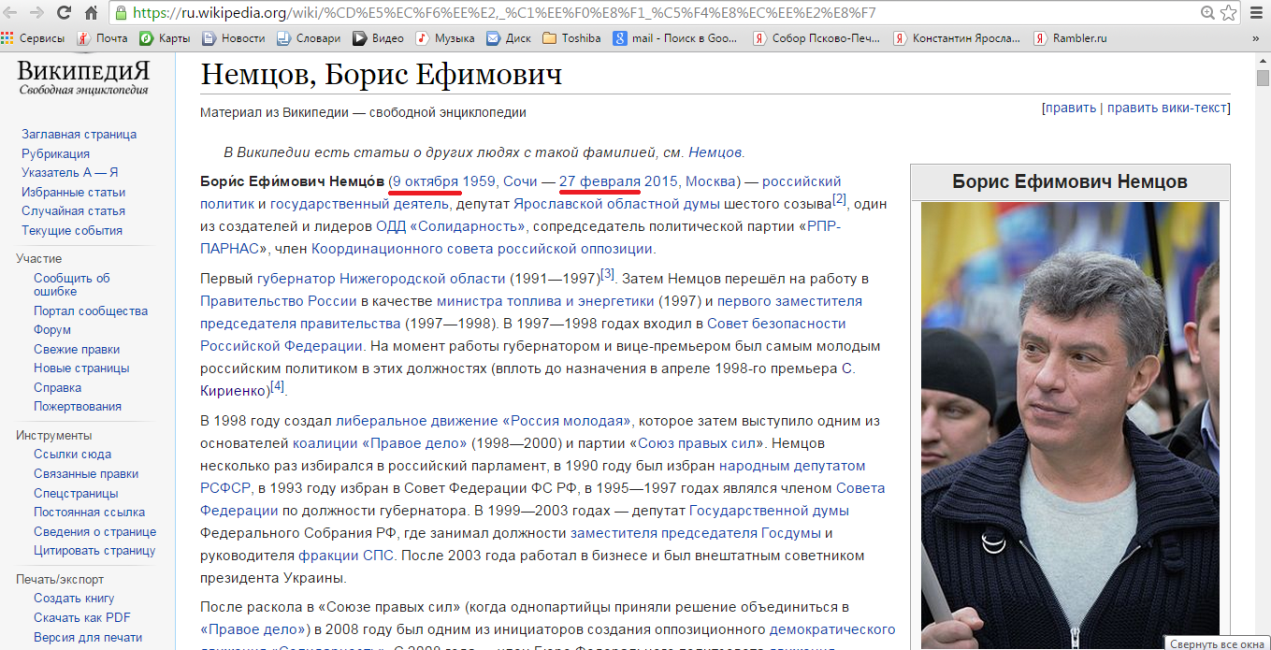The height and width of the screenshot is (650, 1271).
Task: Open Справка sidebar link
Action: tap(58, 387)
